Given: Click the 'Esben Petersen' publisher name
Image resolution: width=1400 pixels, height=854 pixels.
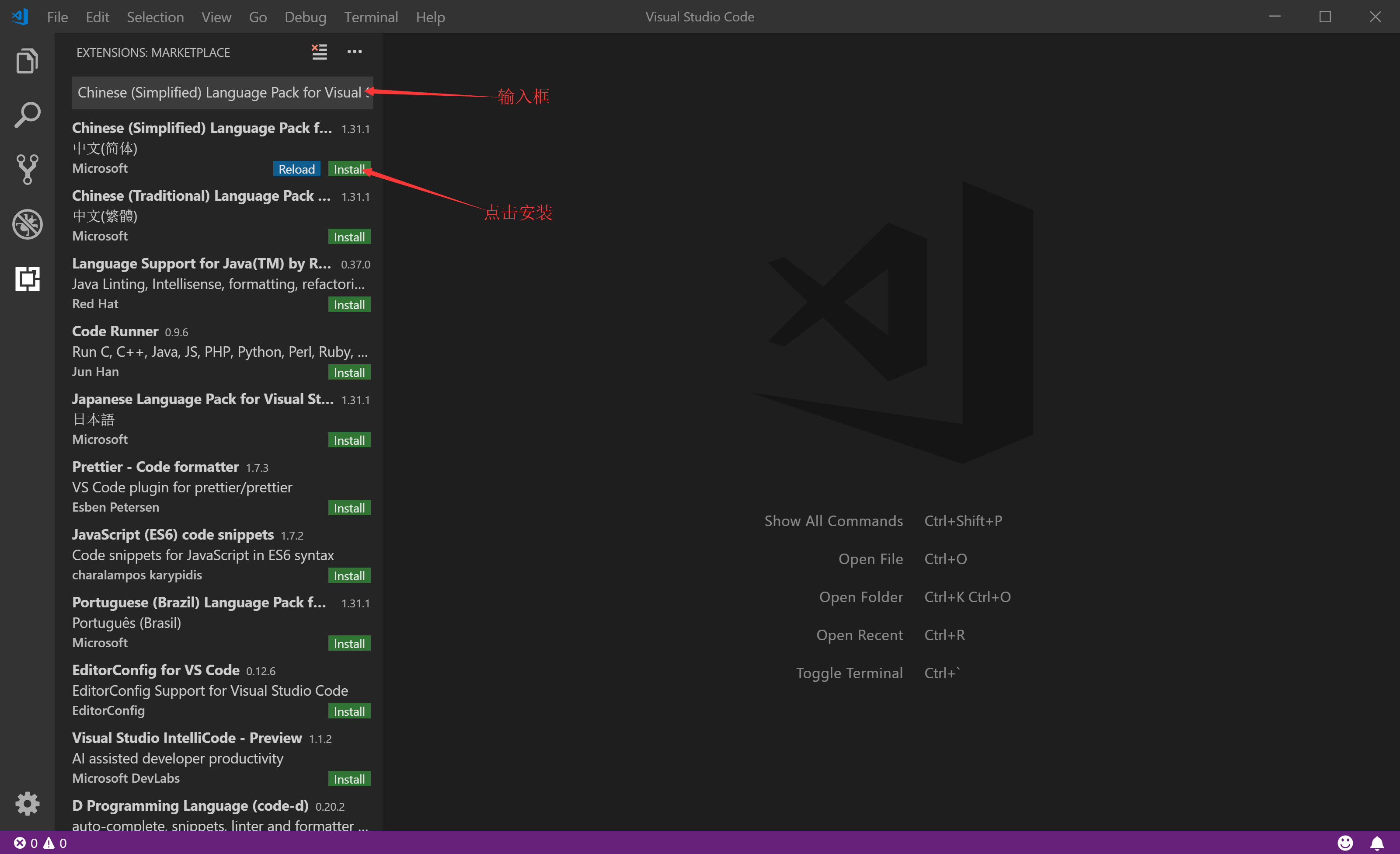Looking at the screenshot, I should tap(115, 507).
